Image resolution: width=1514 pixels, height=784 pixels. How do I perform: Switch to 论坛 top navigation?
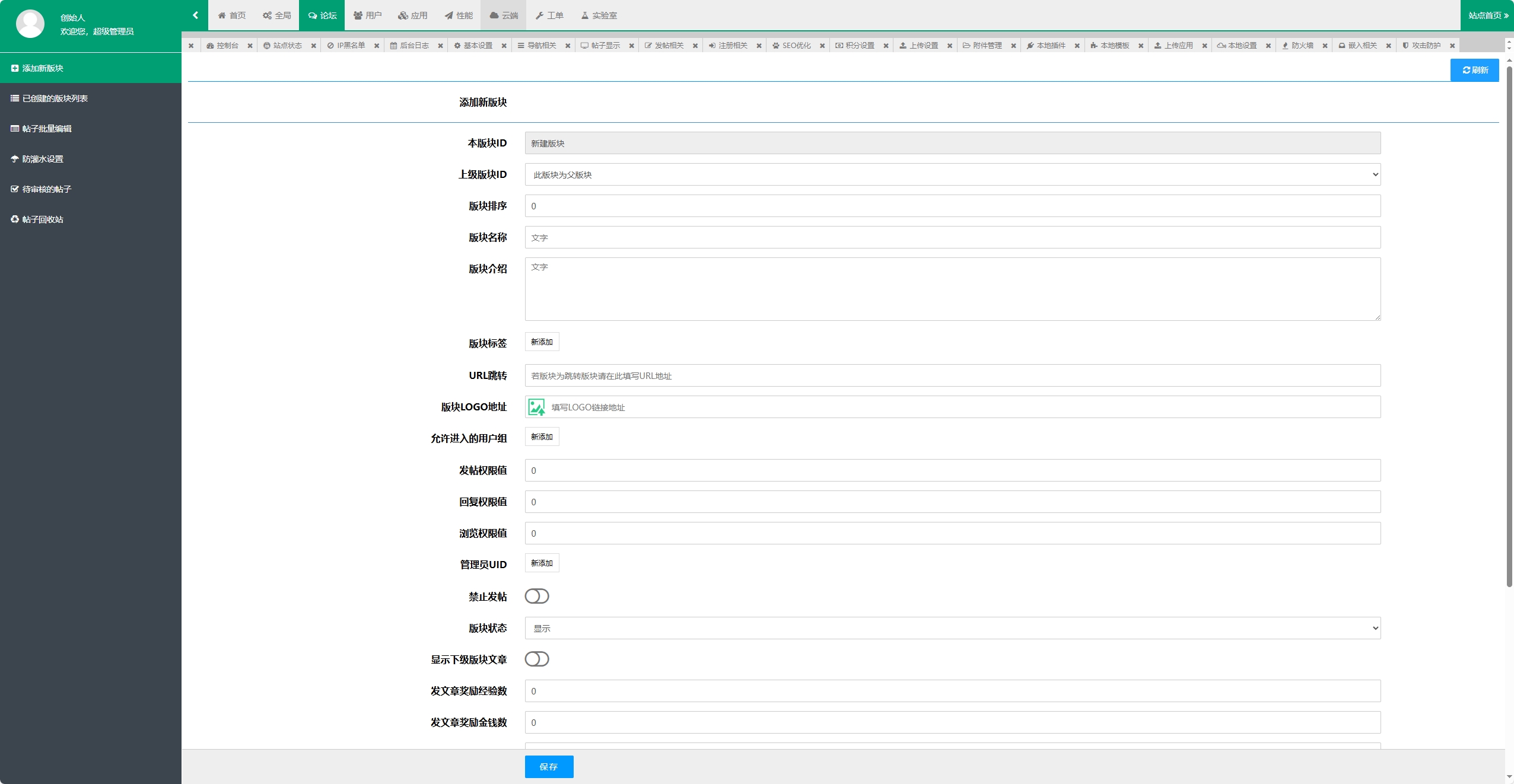click(322, 15)
